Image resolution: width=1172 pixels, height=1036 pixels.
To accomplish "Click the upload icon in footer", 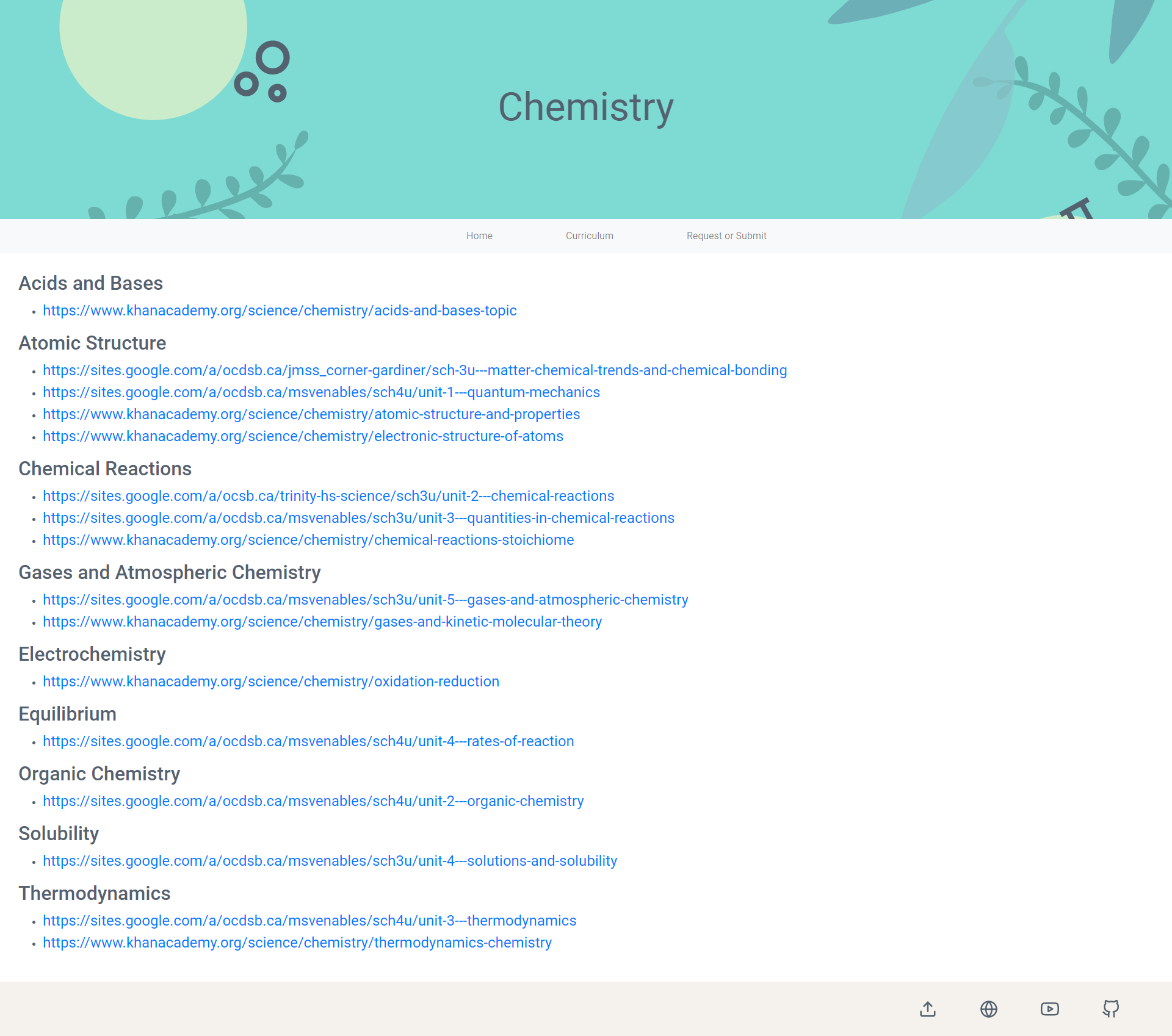I will pos(928,1009).
